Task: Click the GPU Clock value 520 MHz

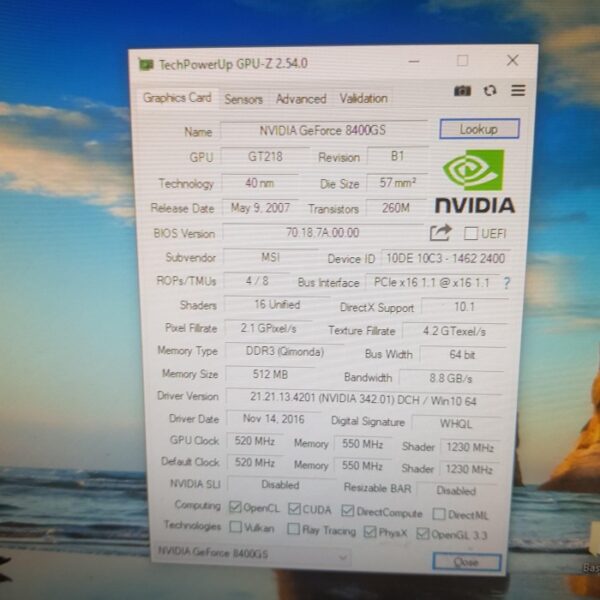Action: point(254,441)
